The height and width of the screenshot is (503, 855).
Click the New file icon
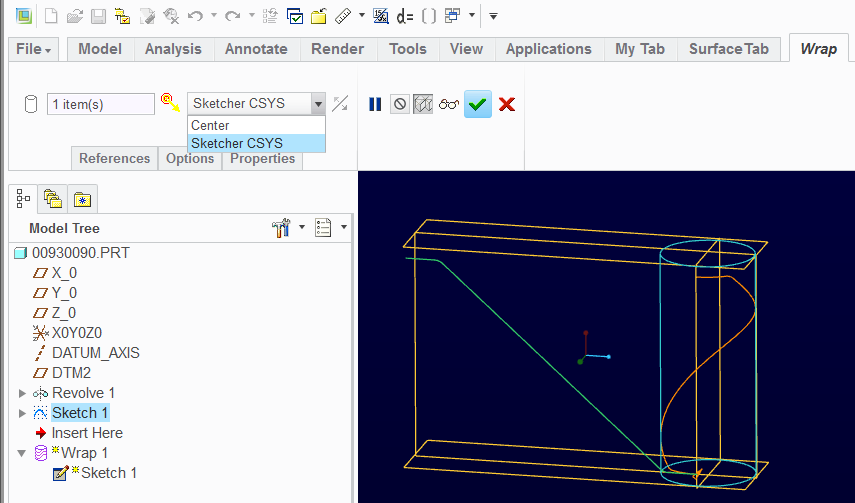point(51,16)
